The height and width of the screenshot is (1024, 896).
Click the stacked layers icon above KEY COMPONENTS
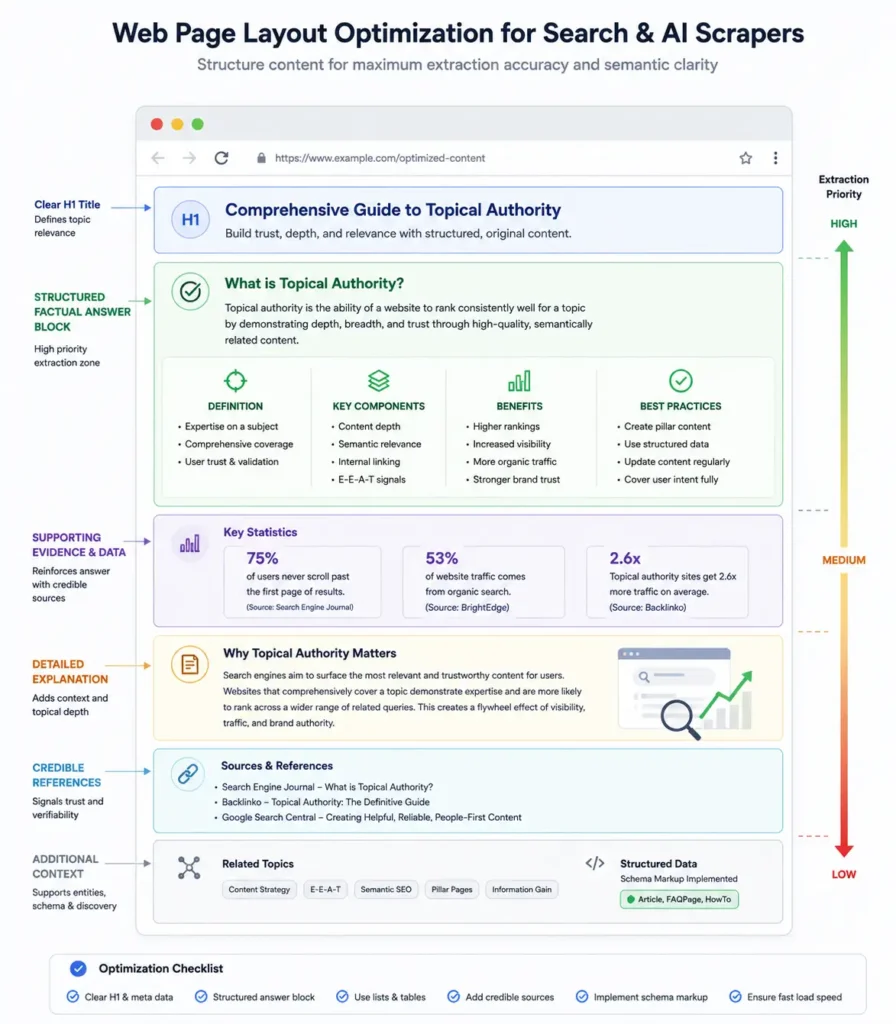[378, 380]
